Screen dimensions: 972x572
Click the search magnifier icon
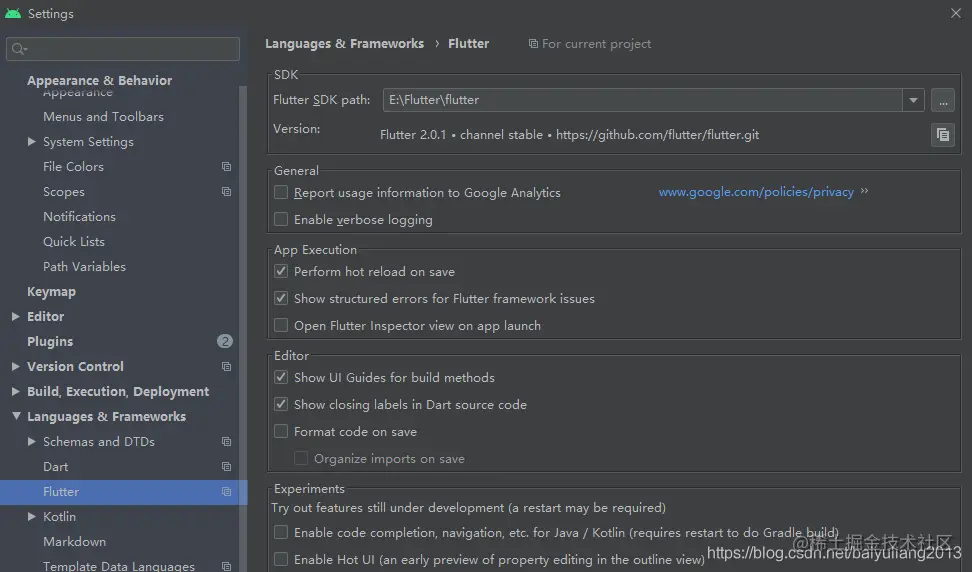[x=19, y=49]
